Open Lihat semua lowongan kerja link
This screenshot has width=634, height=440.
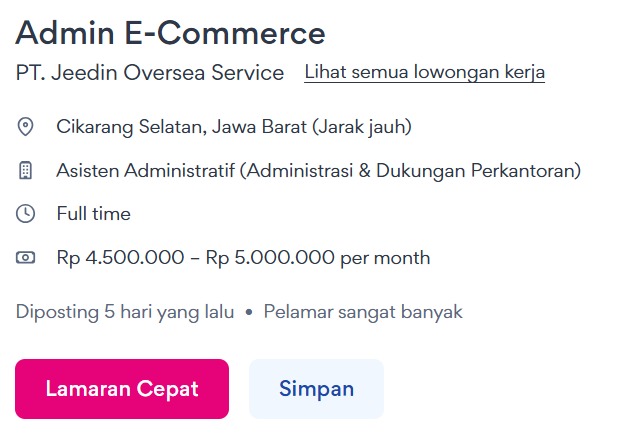pos(424,73)
